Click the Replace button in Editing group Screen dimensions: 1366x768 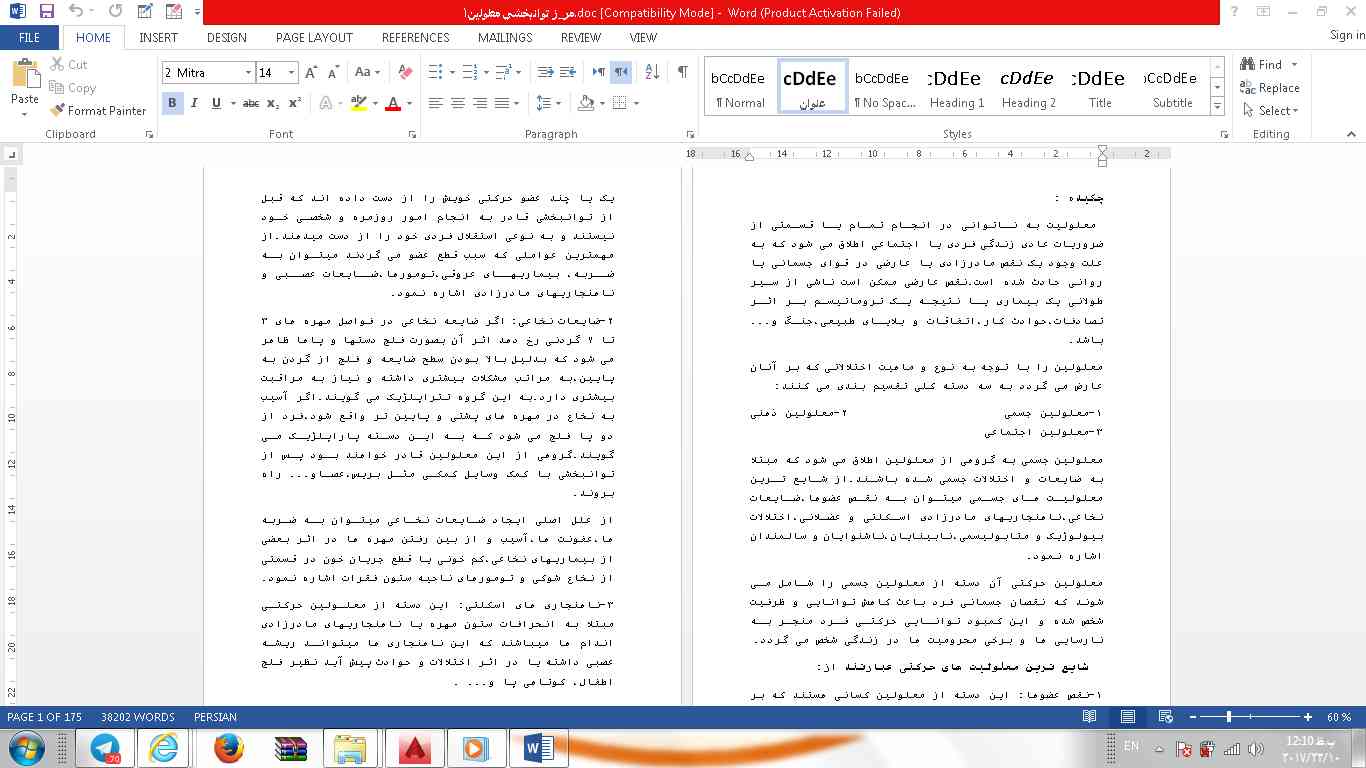click(1269, 88)
